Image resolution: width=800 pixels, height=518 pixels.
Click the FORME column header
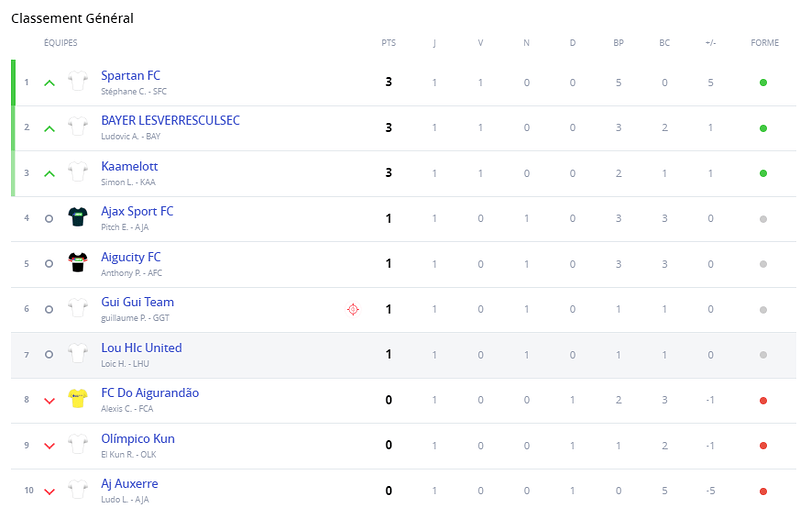coord(764,43)
